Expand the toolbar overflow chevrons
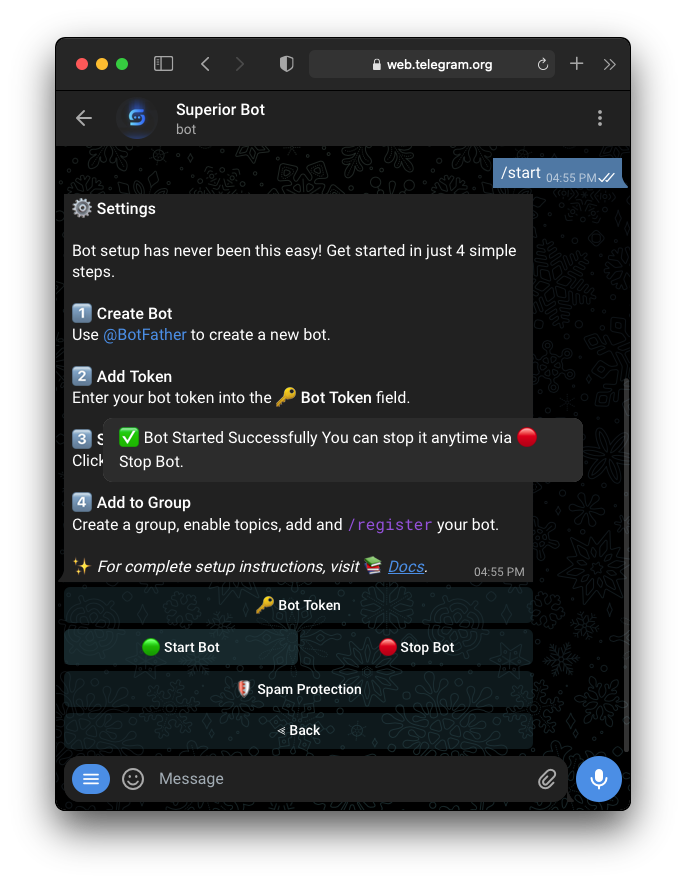 pos(609,64)
